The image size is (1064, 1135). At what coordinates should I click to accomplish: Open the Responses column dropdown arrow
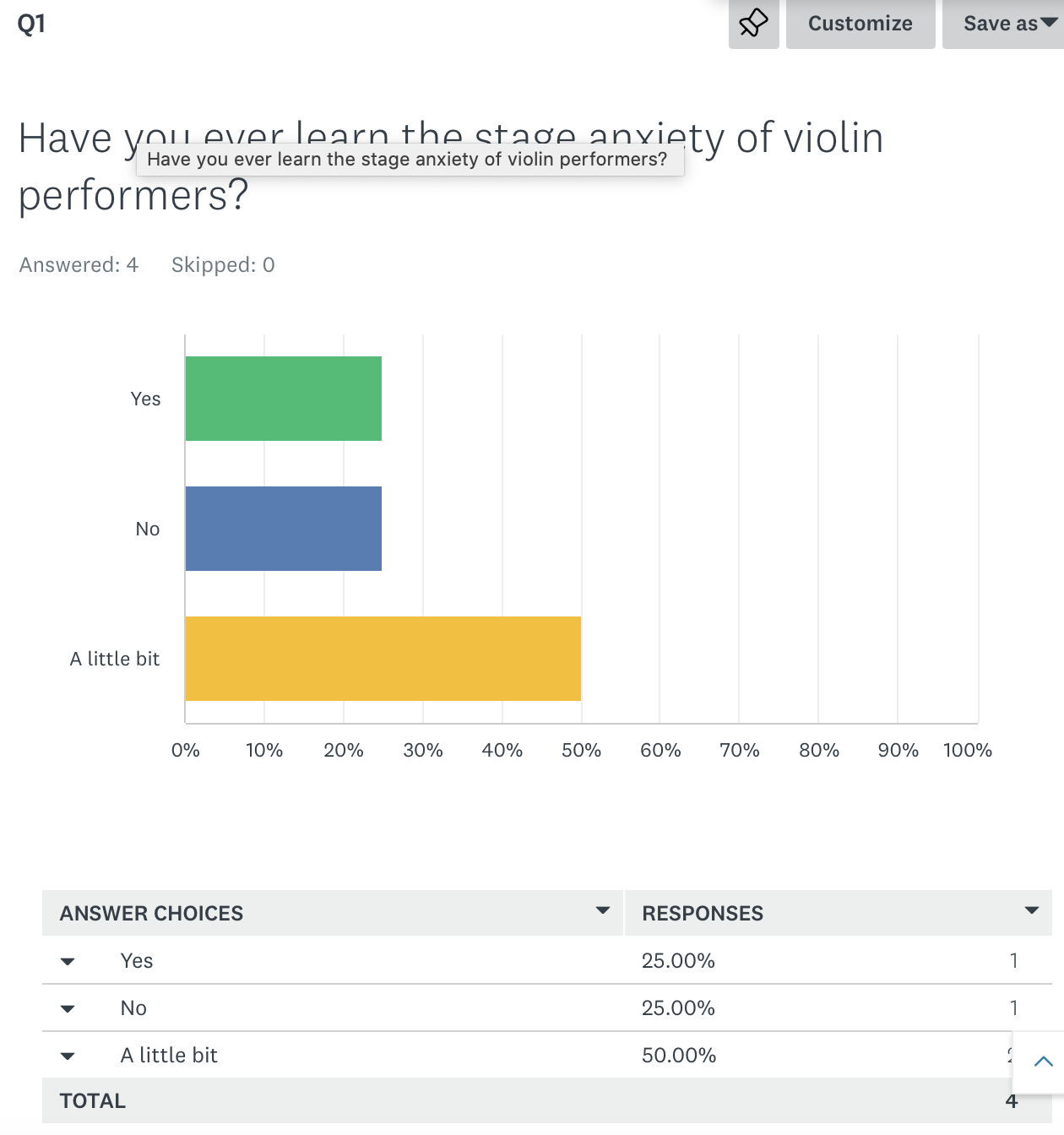click(1031, 910)
